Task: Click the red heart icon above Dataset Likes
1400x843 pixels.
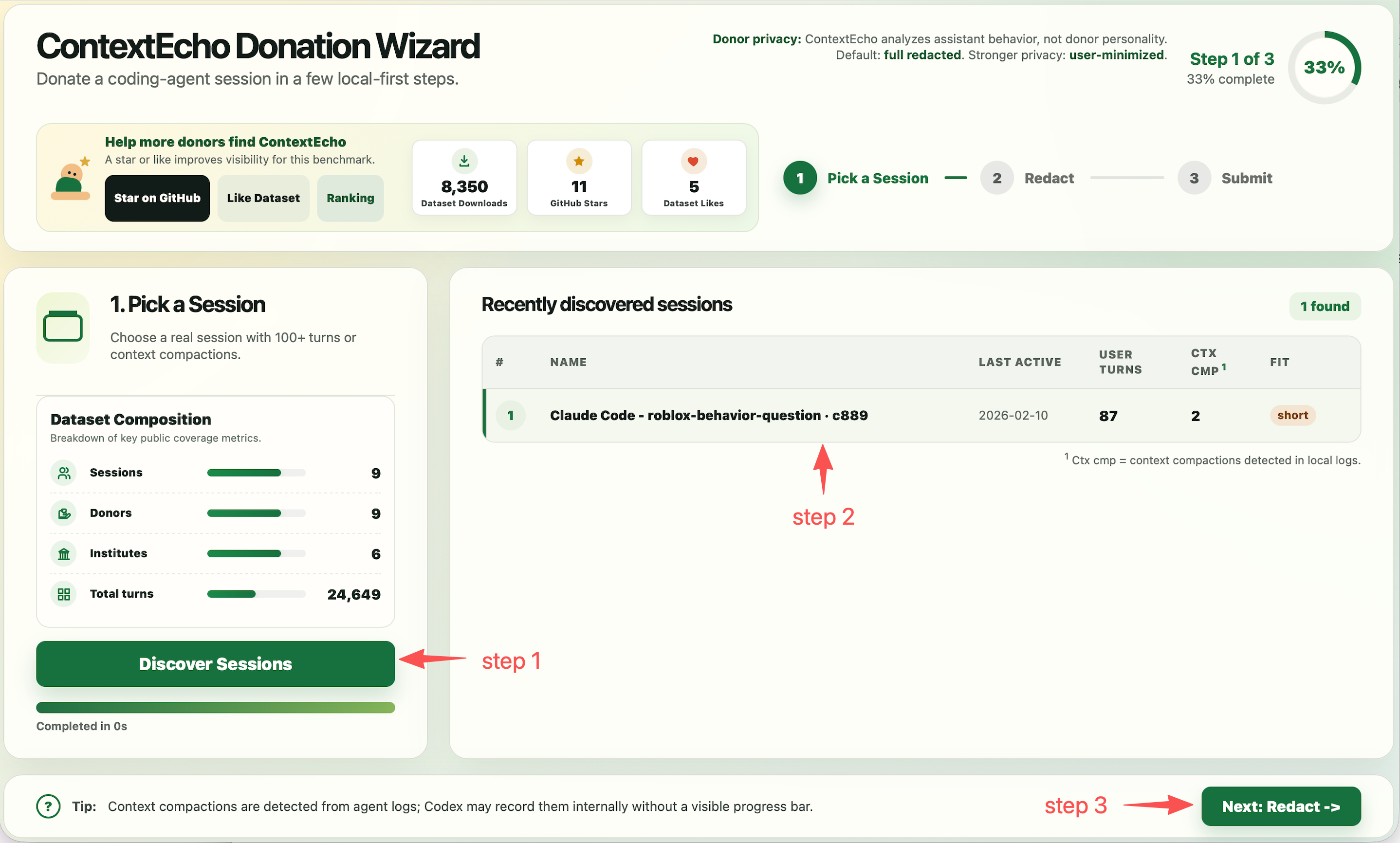Action: click(x=694, y=161)
